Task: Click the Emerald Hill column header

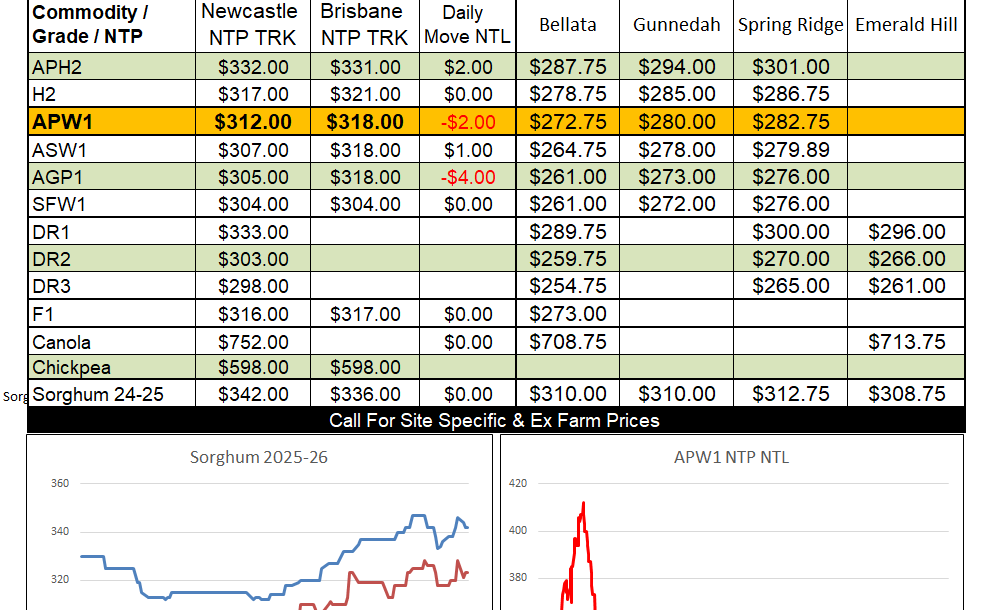Action: (x=906, y=25)
